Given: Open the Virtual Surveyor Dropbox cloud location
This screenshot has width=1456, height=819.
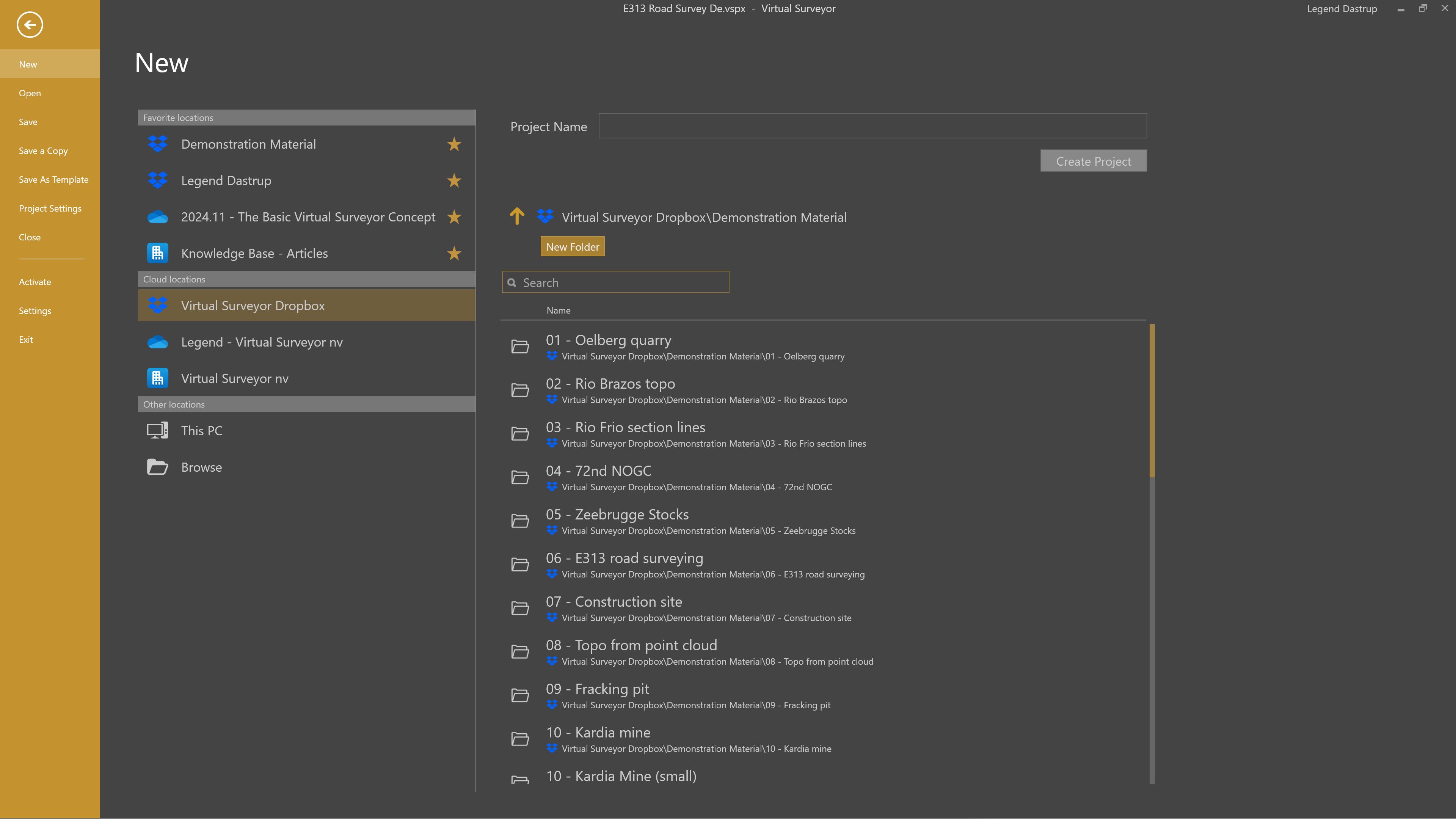Looking at the screenshot, I should 253,305.
